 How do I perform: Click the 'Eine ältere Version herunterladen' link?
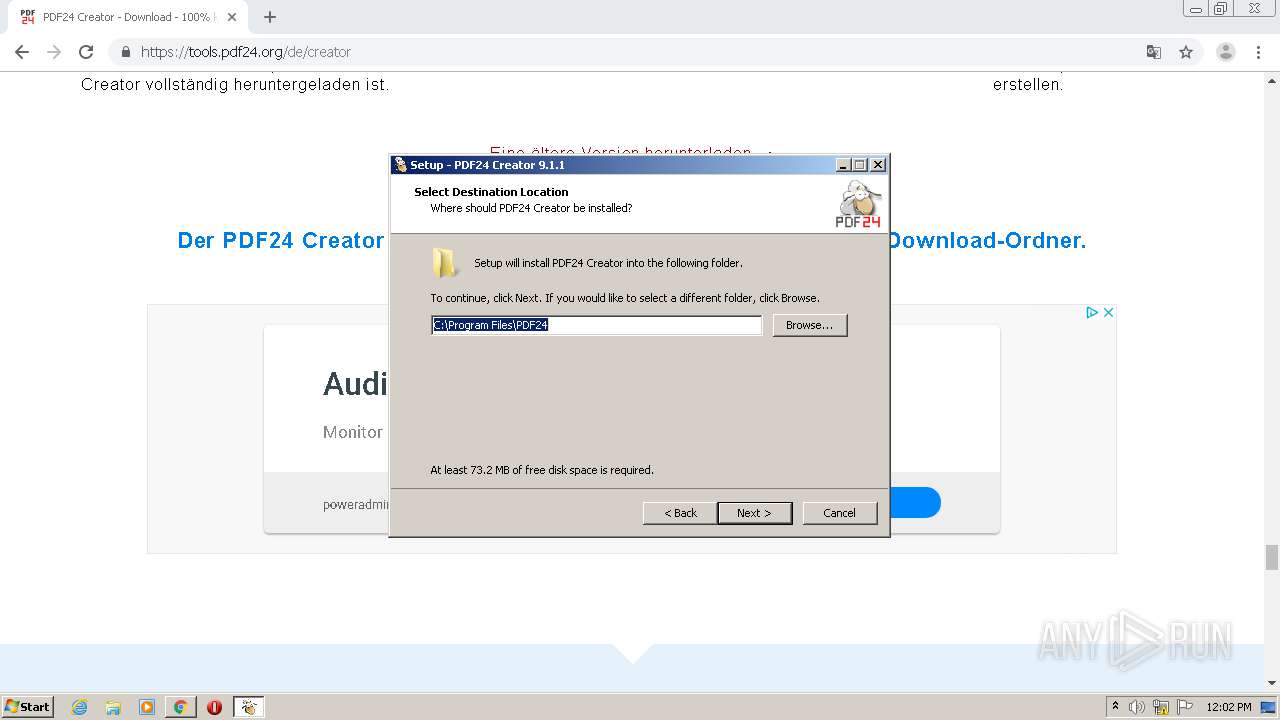(620, 152)
